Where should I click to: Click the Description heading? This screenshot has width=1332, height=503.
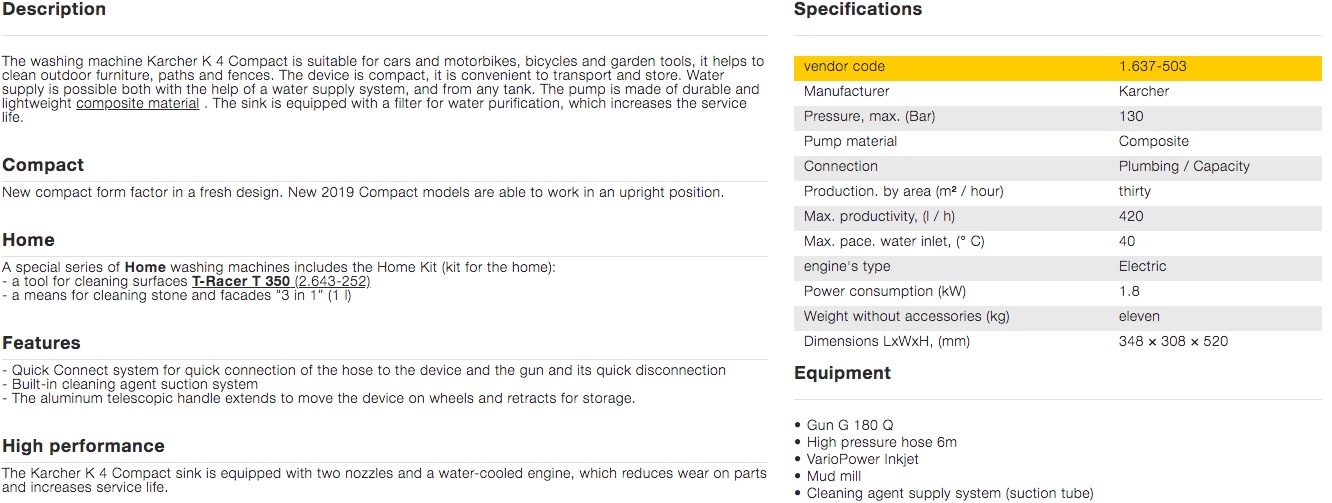coord(54,10)
